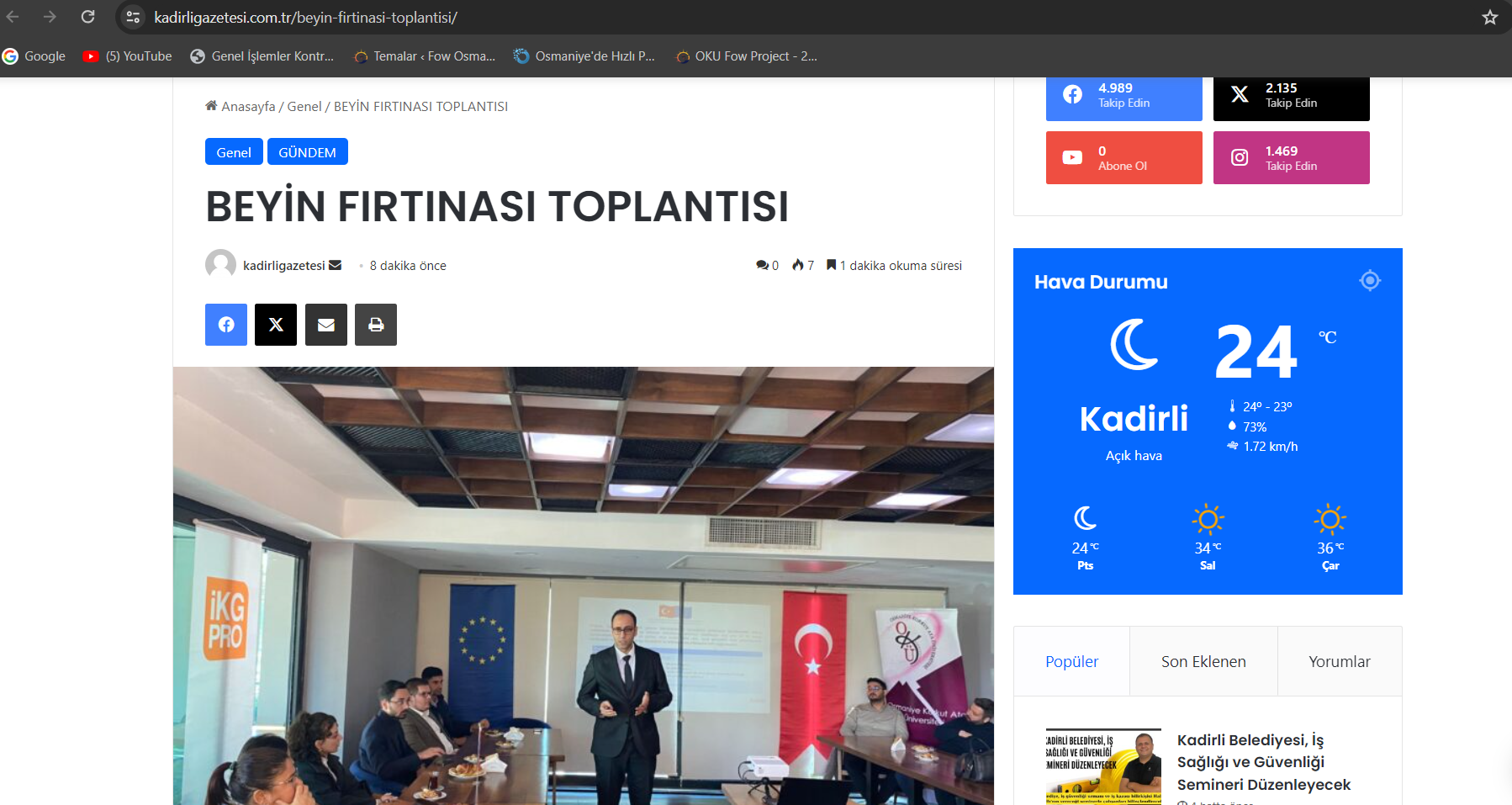The height and width of the screenshot is (805, 1512).
Task: Open Kadirli Belediyesi seminar article thumbnail
Action: coord(1102,766)
